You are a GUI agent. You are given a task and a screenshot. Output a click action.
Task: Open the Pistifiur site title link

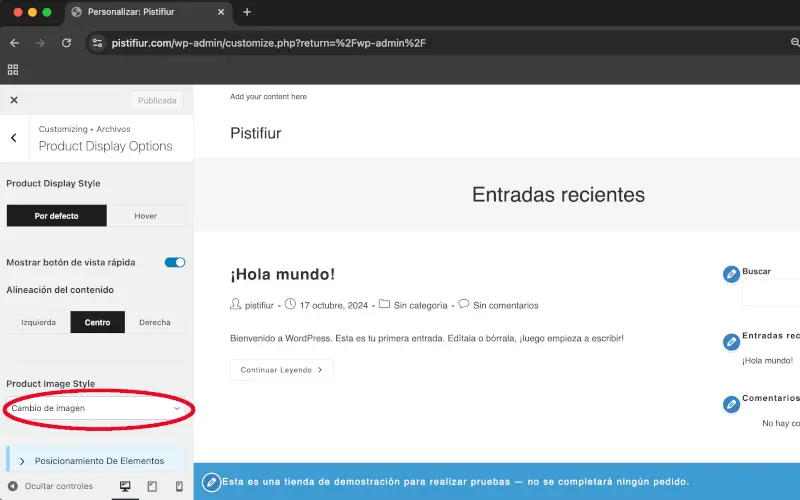coord(256,133)
